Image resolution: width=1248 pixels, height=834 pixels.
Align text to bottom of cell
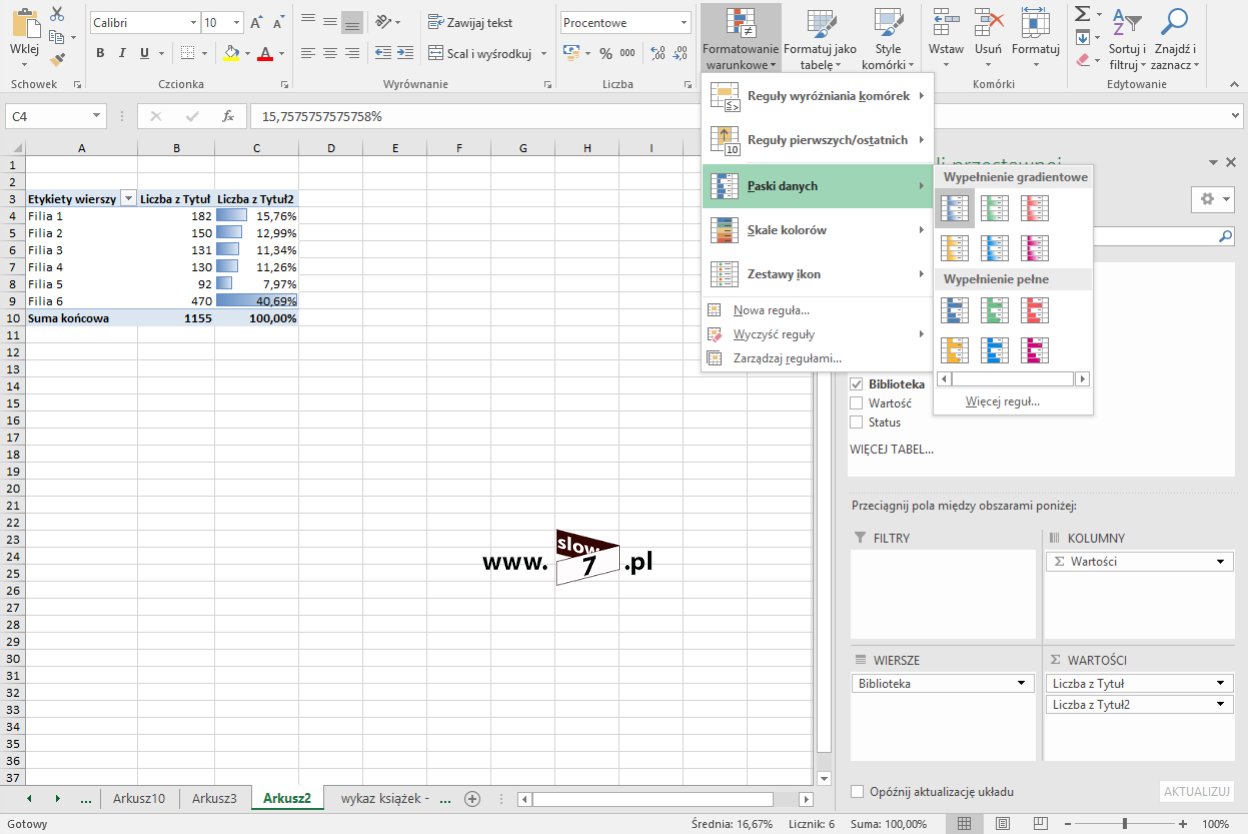[352, 22]
